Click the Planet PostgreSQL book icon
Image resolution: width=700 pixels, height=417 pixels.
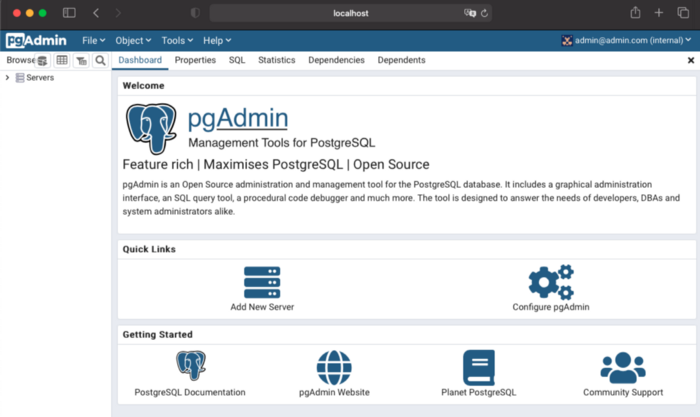[x=479, y=367]
